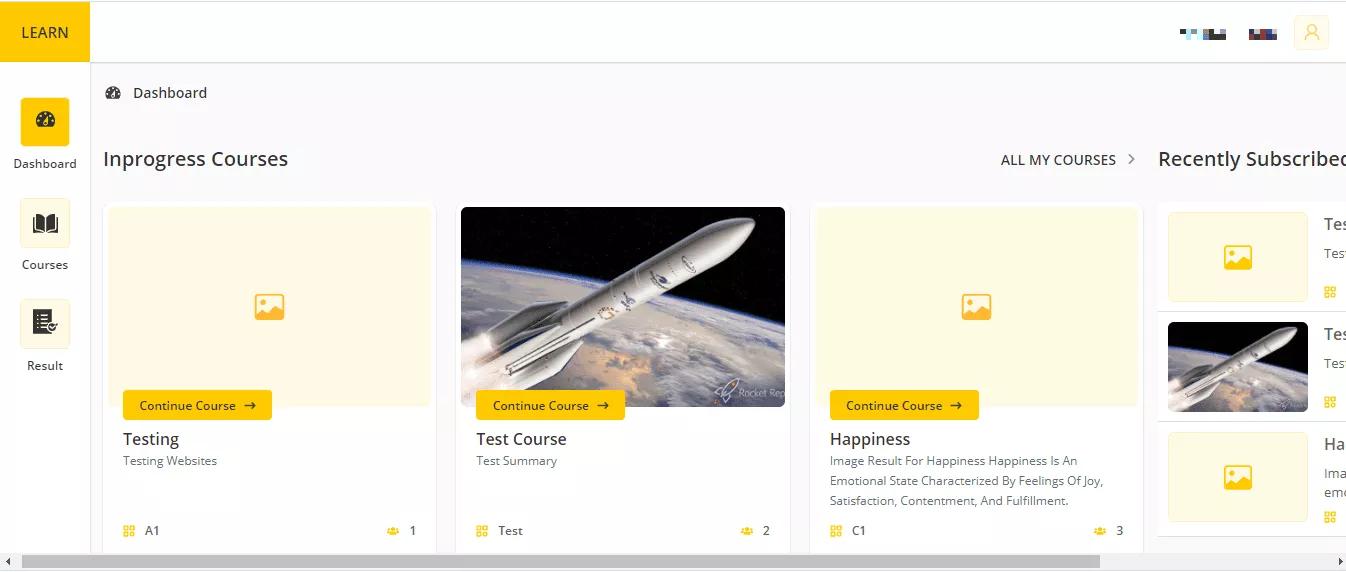Click the user profile avatar icon
The height and width of the screenshot is (572, 1346).
click(x=1311, y=33)
